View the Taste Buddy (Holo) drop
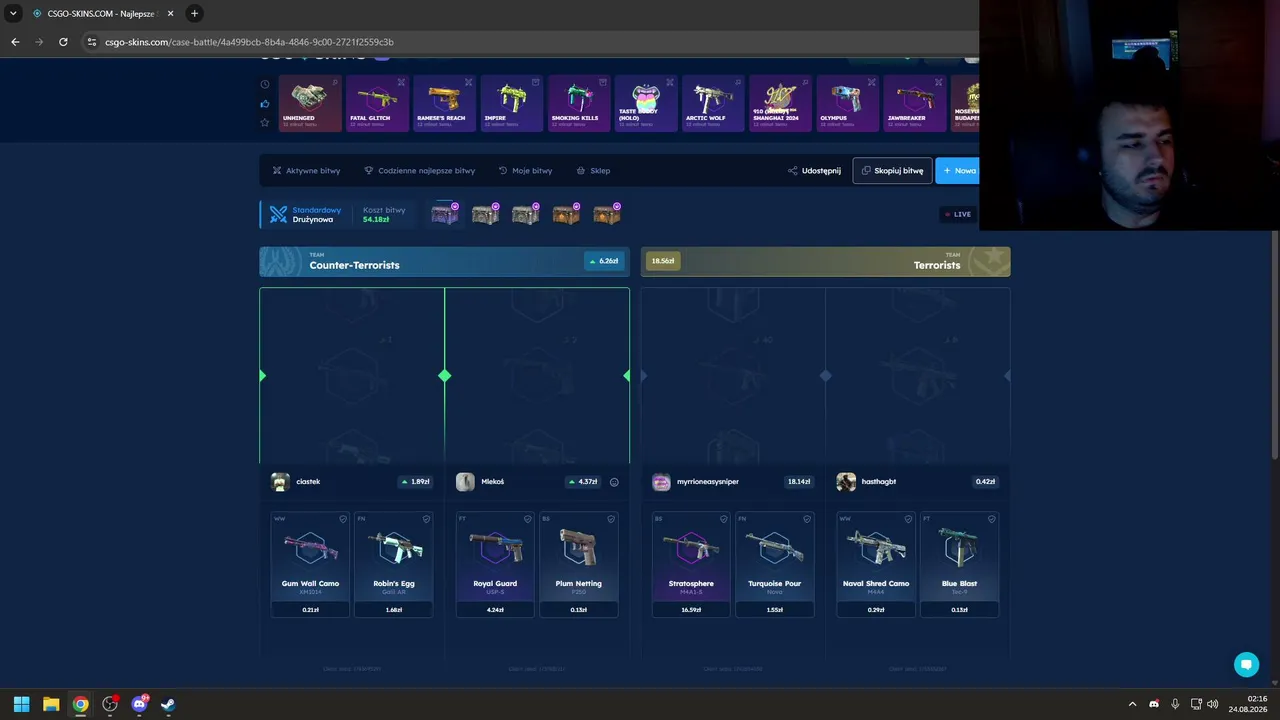 tap(645, 103)
